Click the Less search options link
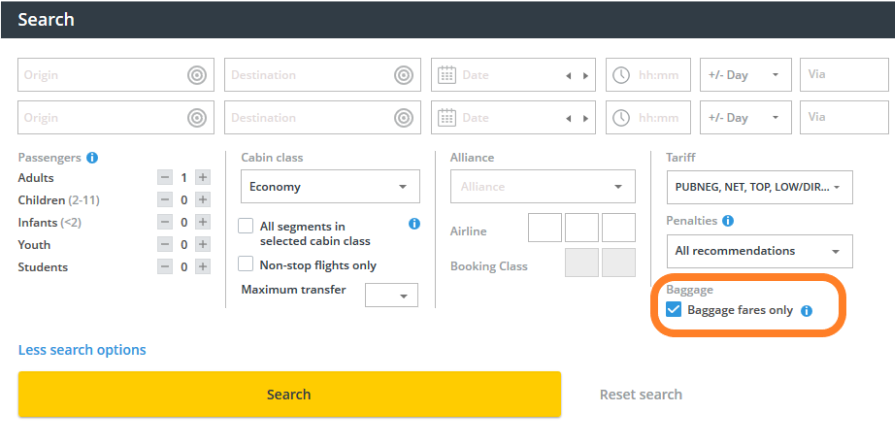 (x=82, y=350)
